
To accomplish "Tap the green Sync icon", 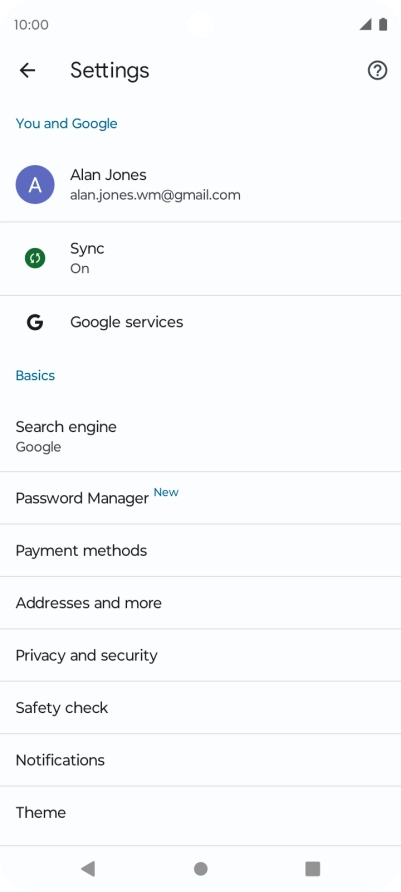I will click(x=35, y=258).
